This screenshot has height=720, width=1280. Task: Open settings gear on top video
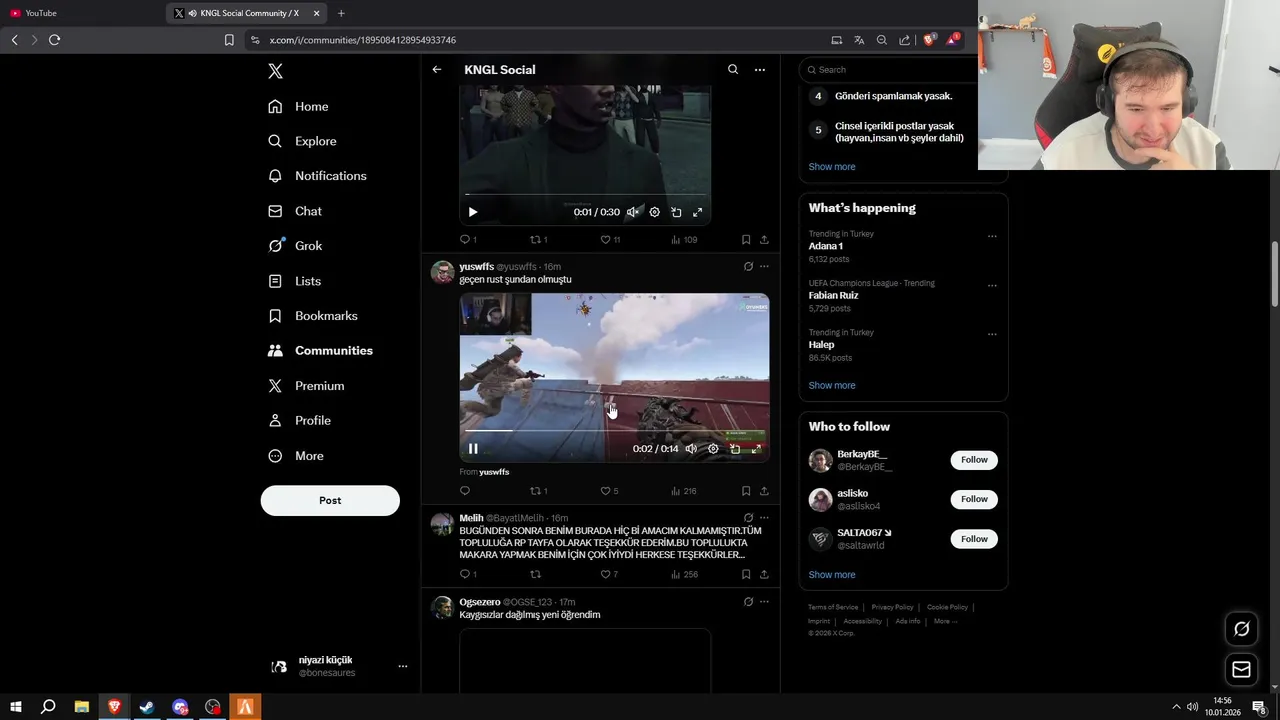[655, 212]
